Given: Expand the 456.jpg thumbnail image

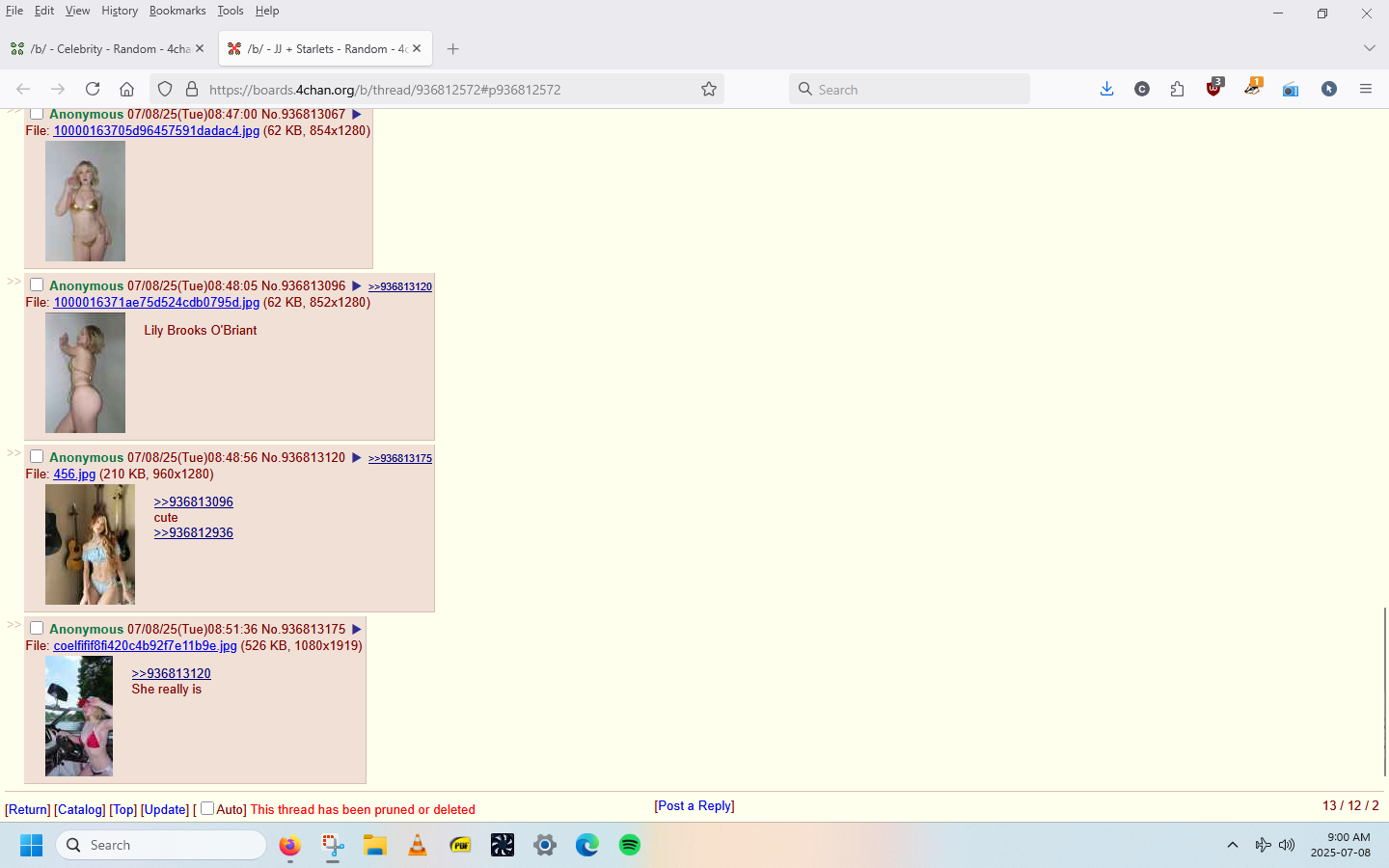Looking at the screenshot, I should (90, 544).
